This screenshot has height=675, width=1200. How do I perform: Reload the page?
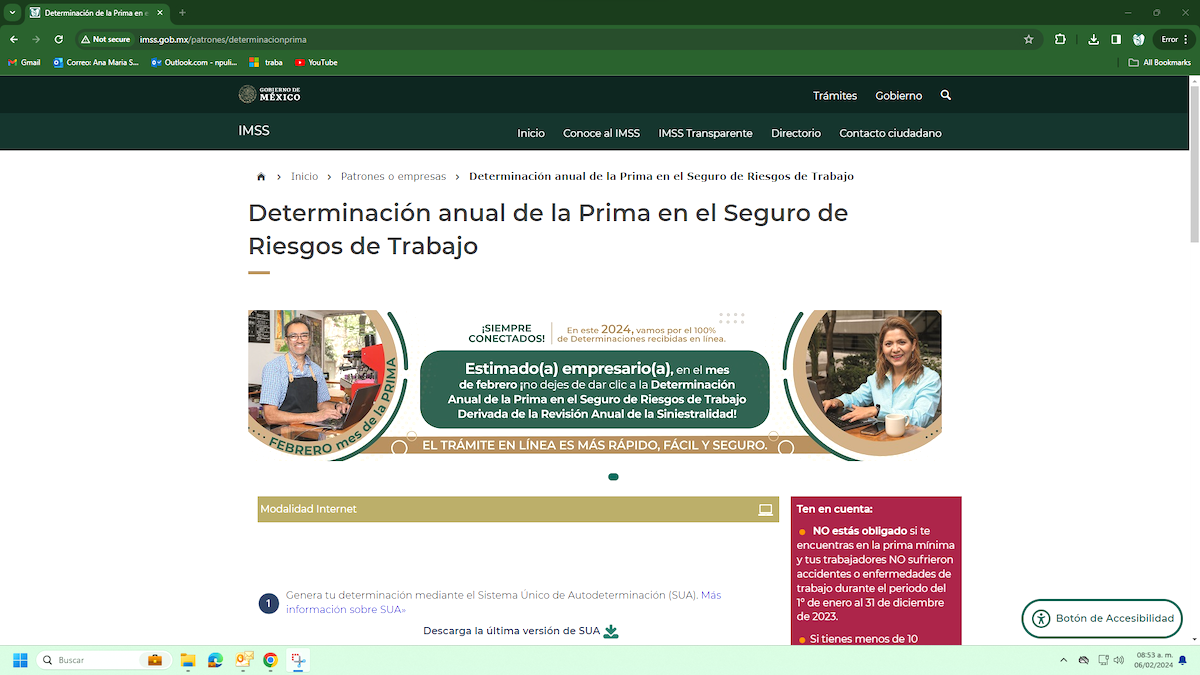59,40
